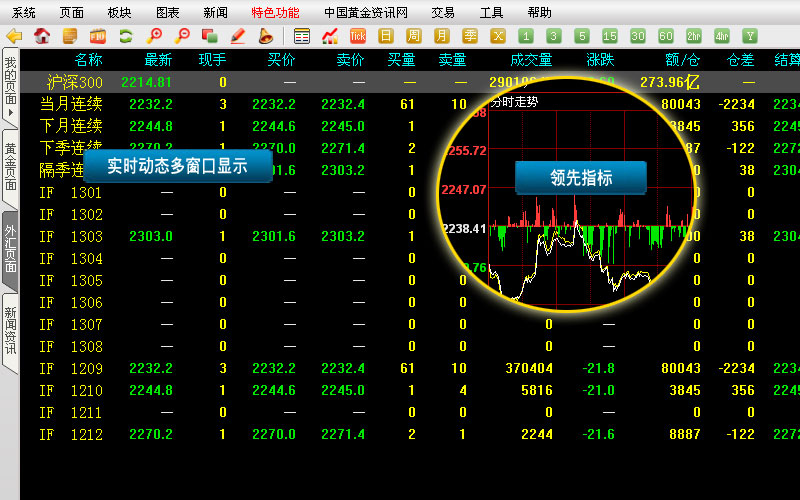This screenshot has width=800, height=500.
Task: Zoom in with the plus magnifier
Action: click(x=154, y=36)
